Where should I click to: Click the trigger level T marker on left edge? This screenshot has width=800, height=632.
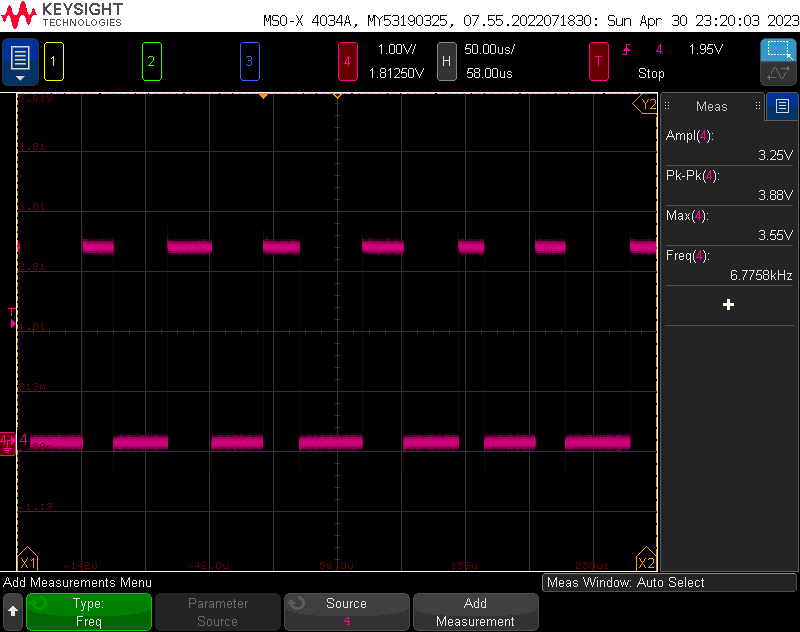click(11, 317)
